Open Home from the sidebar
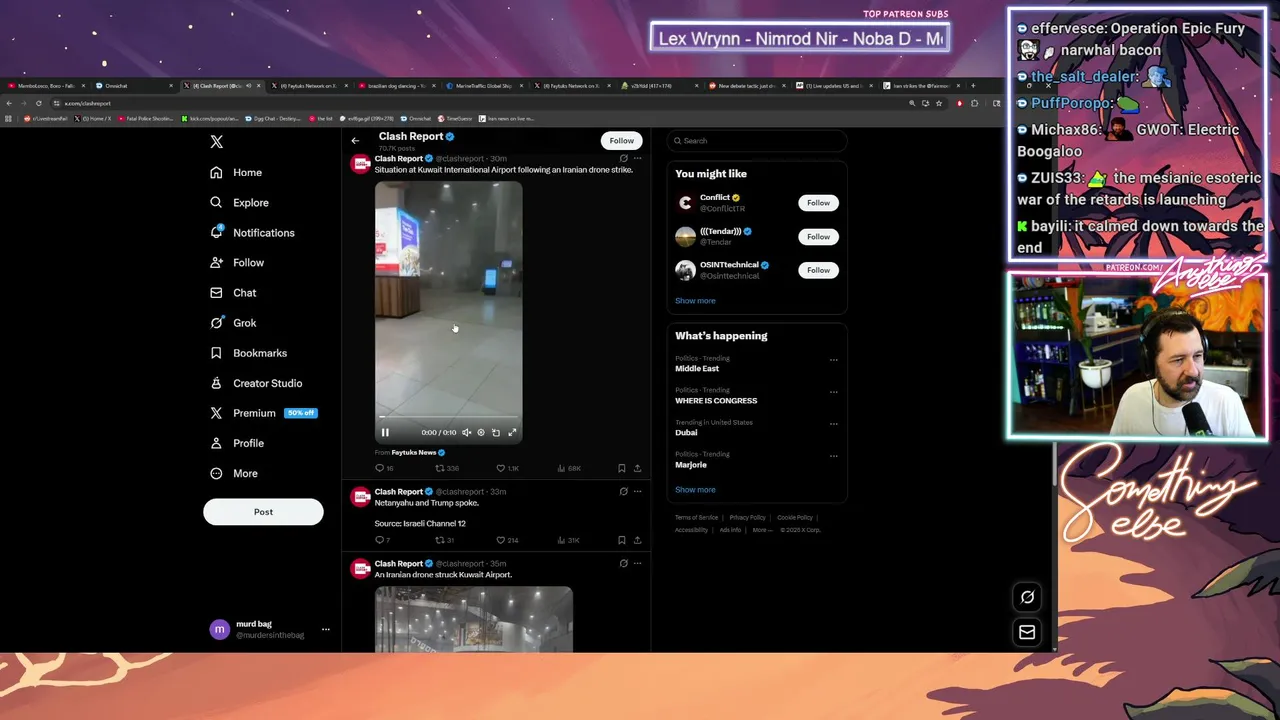 tap(236, 172)
